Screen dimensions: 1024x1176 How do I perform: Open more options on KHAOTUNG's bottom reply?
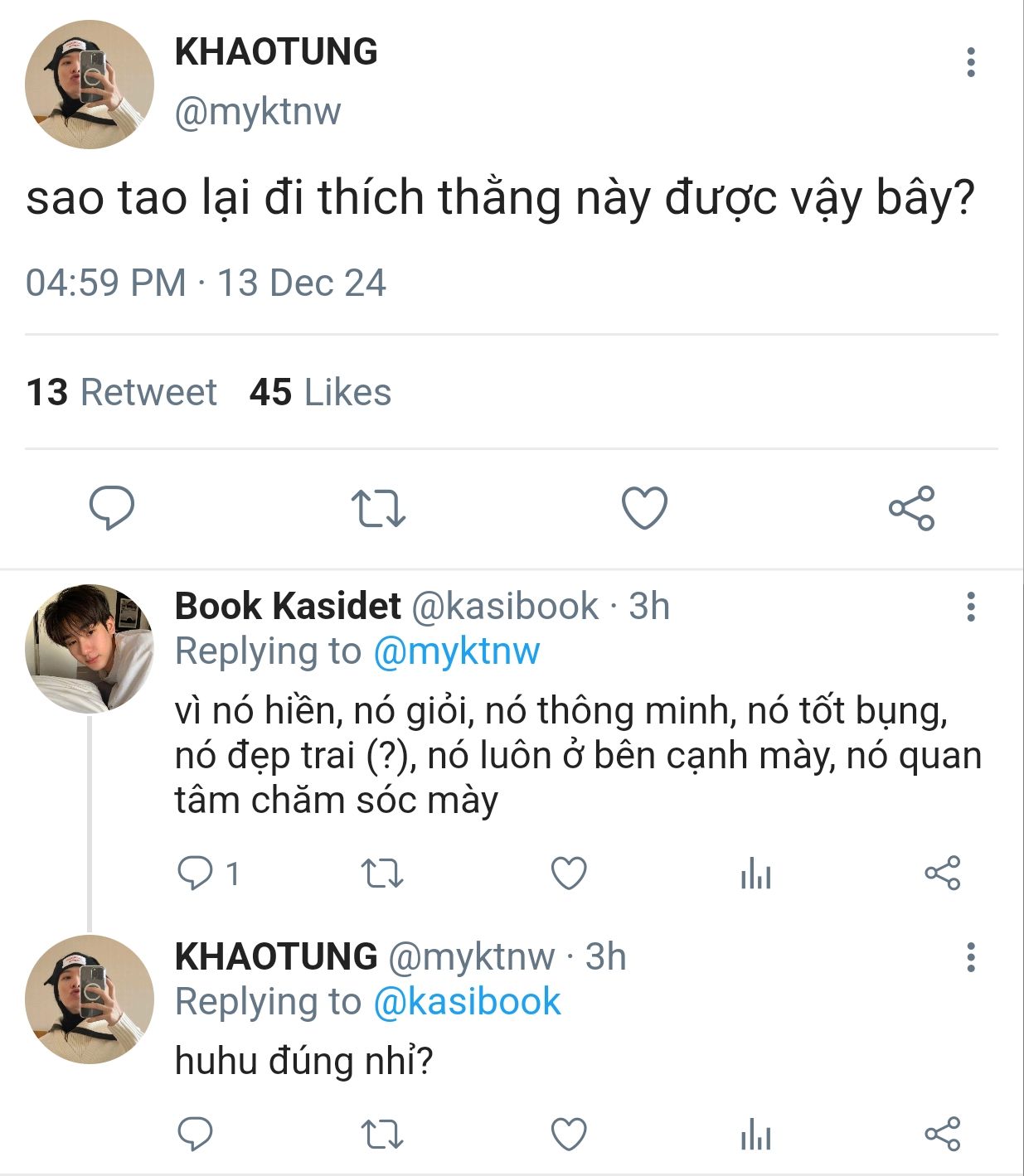(x=970, y=958)
